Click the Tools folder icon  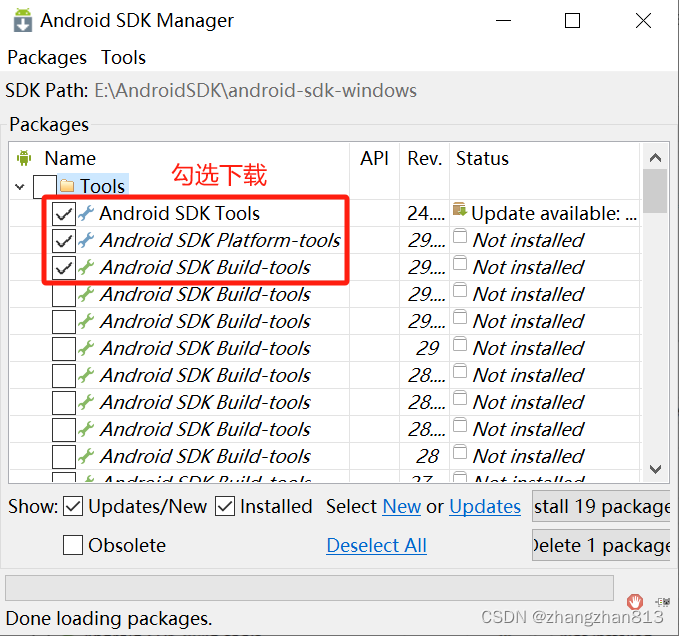[x=67, y=186]
